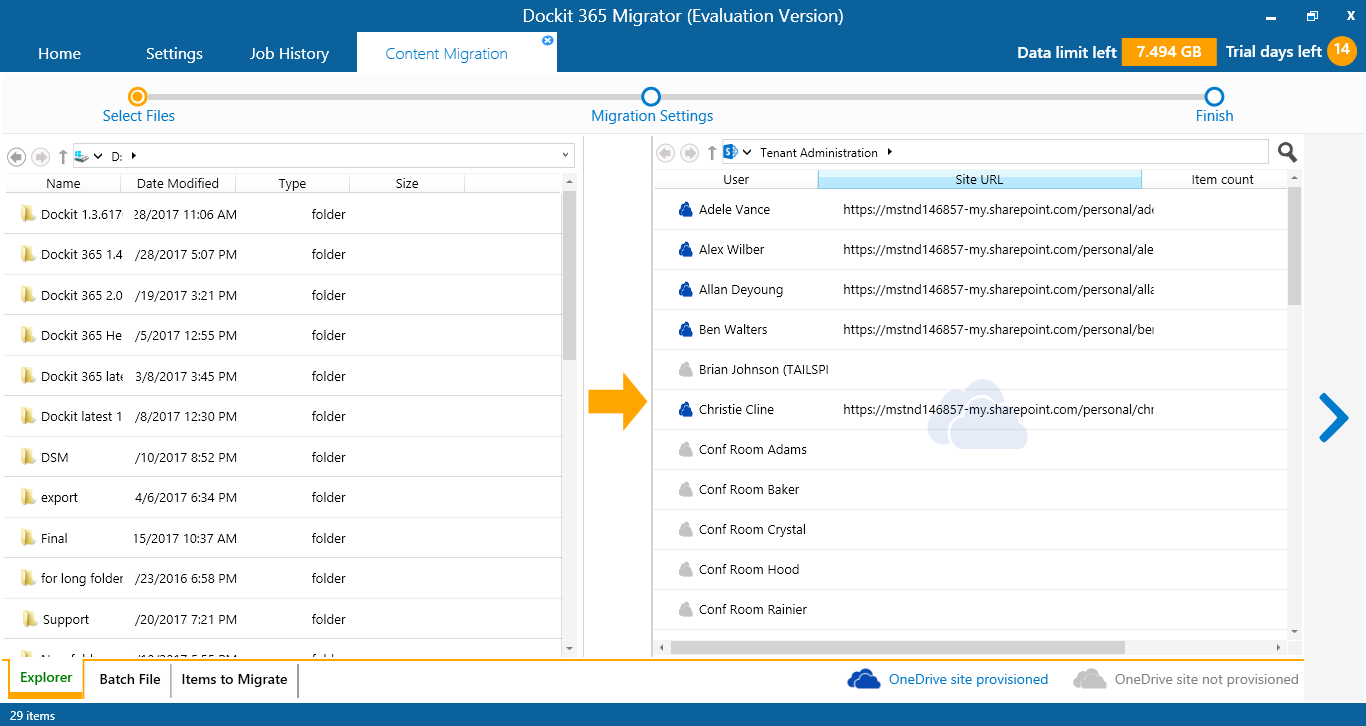This screenshot has width=1366, height=726.
Task: Select the for long folder row
Action: [x=282, y=578]
